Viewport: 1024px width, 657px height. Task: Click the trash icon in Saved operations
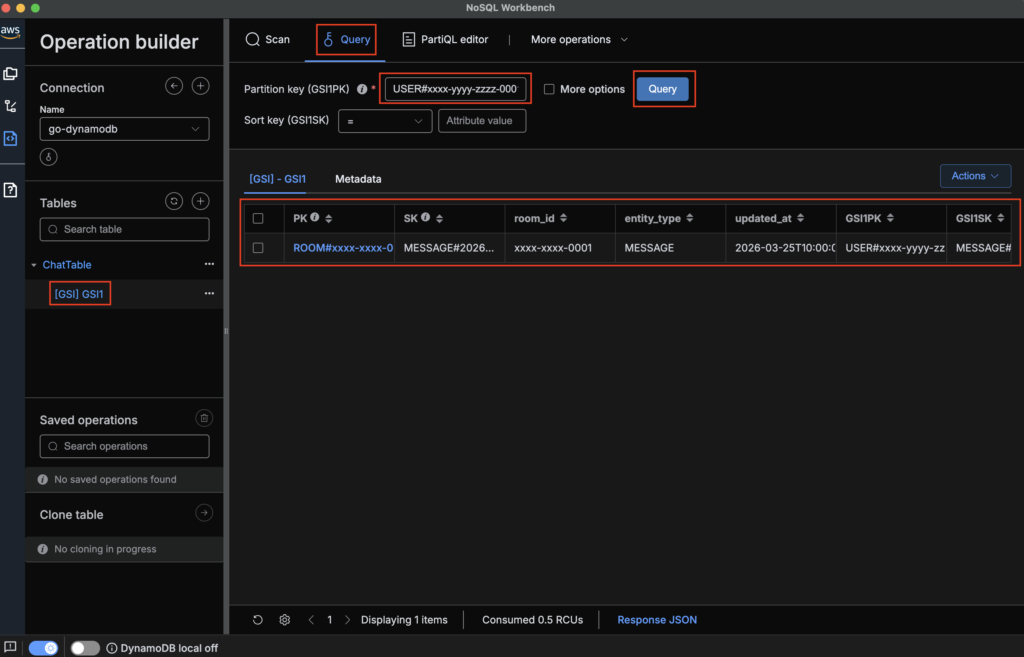click(203, 419)
